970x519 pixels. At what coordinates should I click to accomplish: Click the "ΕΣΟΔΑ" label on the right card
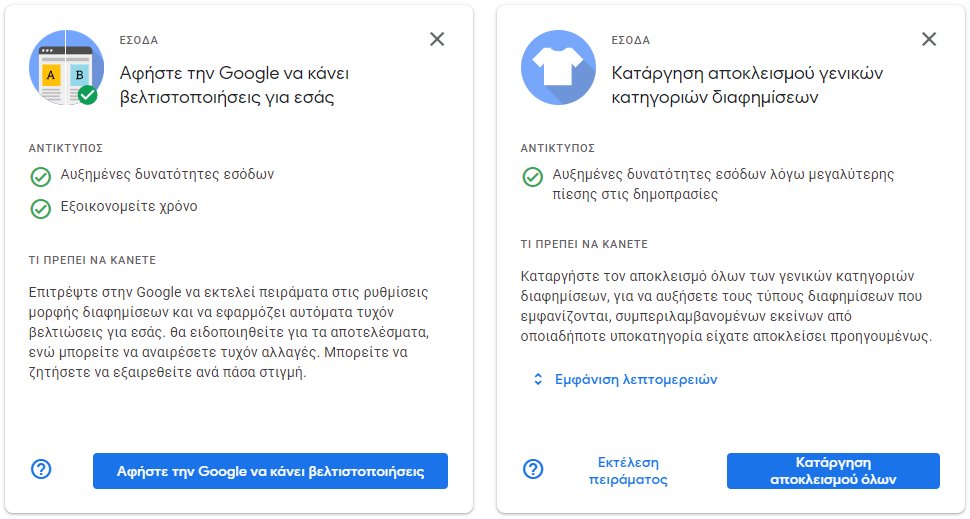(631, 41)
